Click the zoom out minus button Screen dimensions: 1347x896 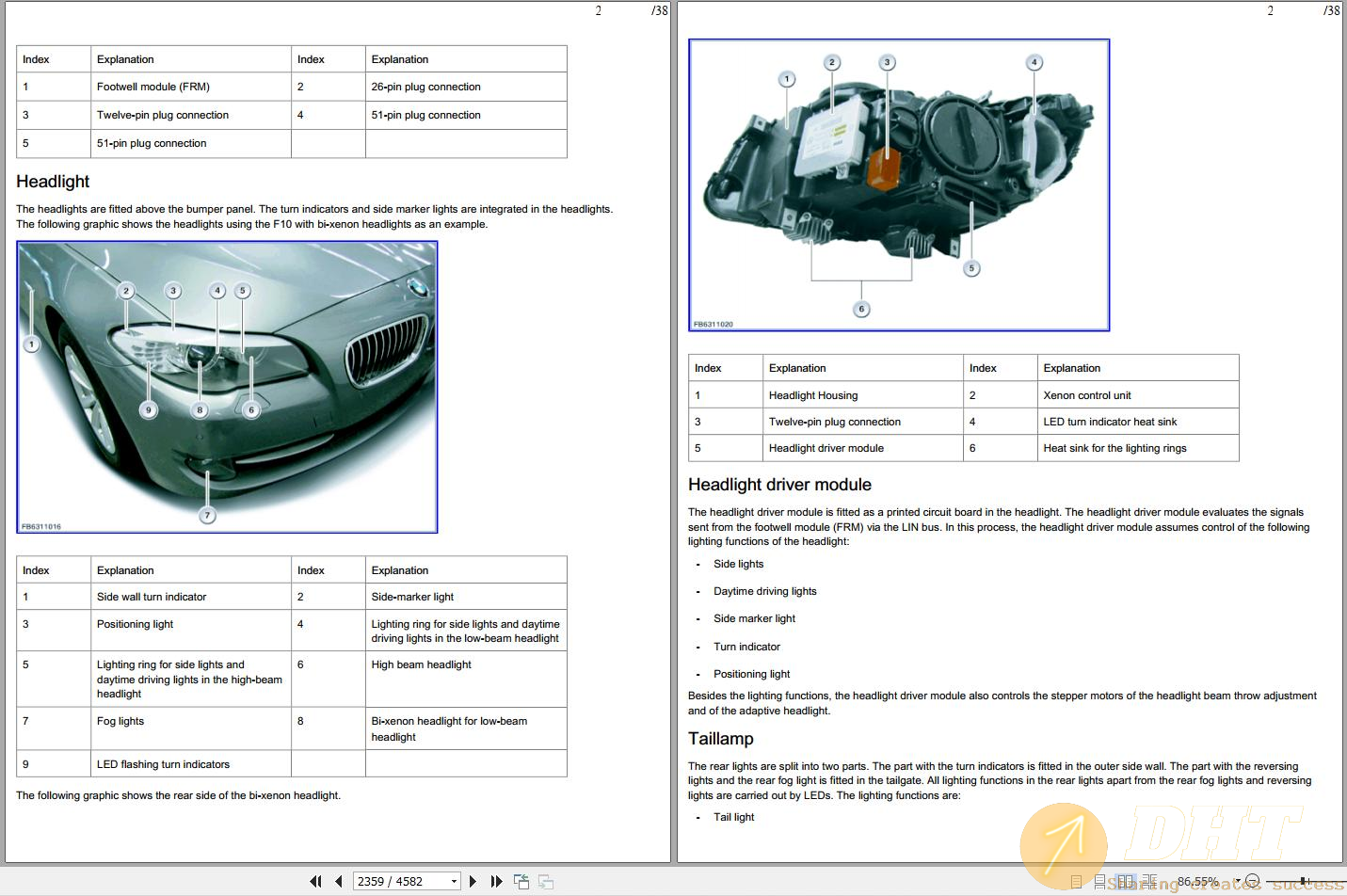1252,881
